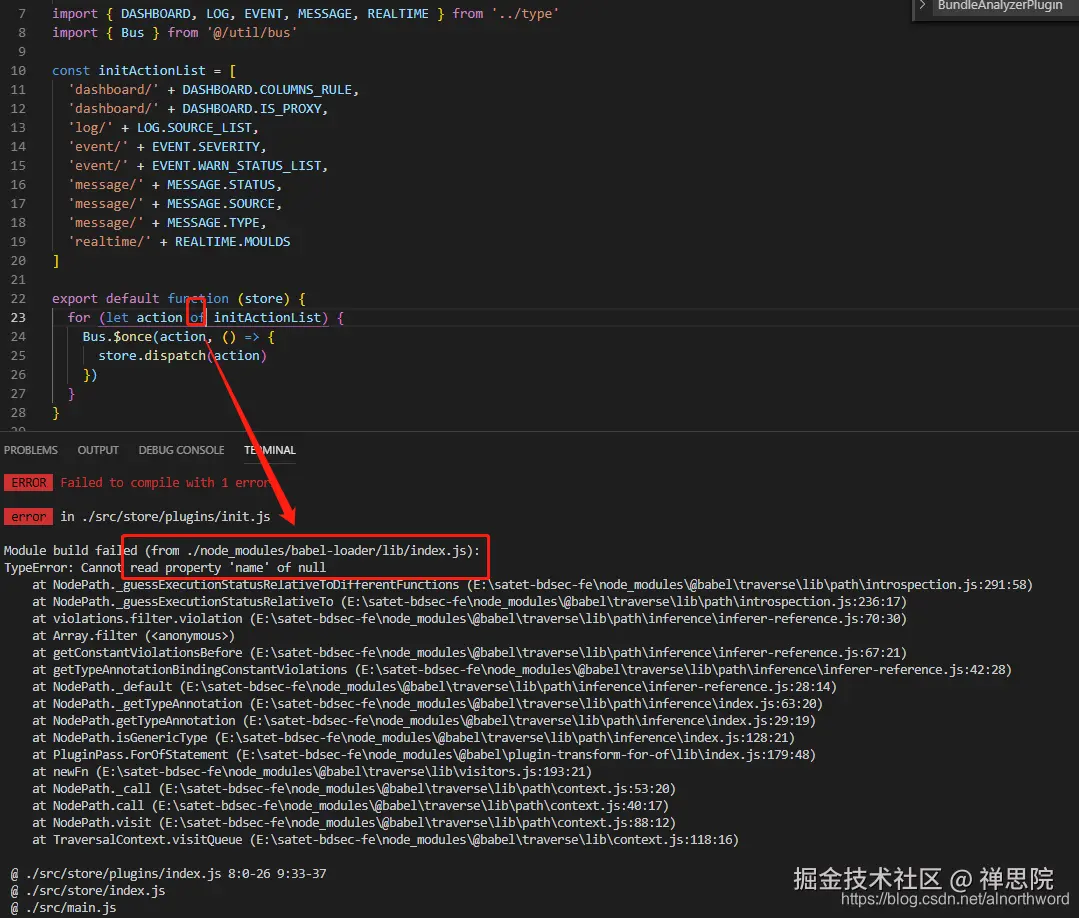Open the OUTPUT panel tab

(x=98, y=450)
